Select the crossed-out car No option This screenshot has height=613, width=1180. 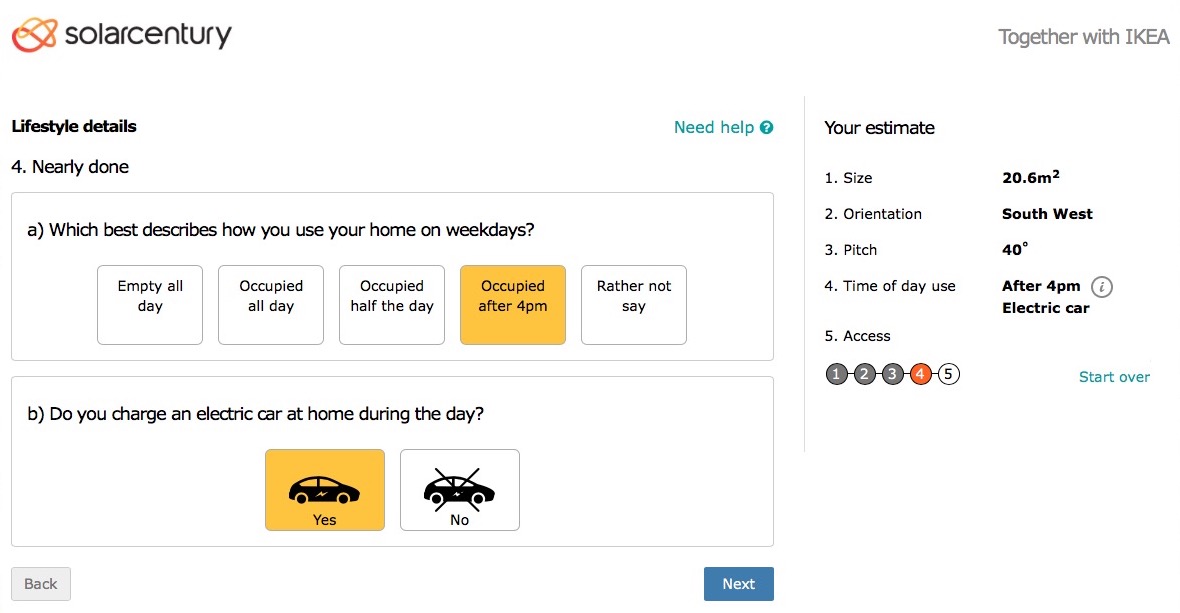[460, 490]
